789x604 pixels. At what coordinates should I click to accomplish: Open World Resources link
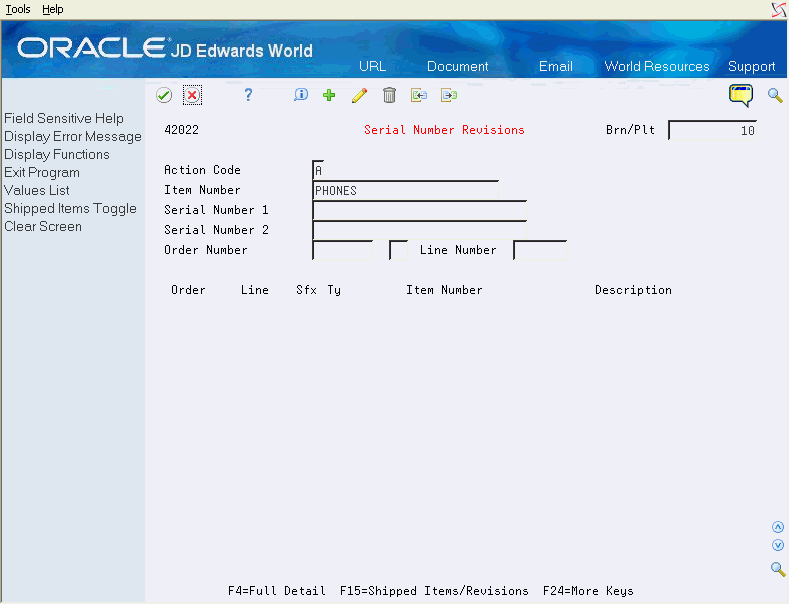click(657, 66)
